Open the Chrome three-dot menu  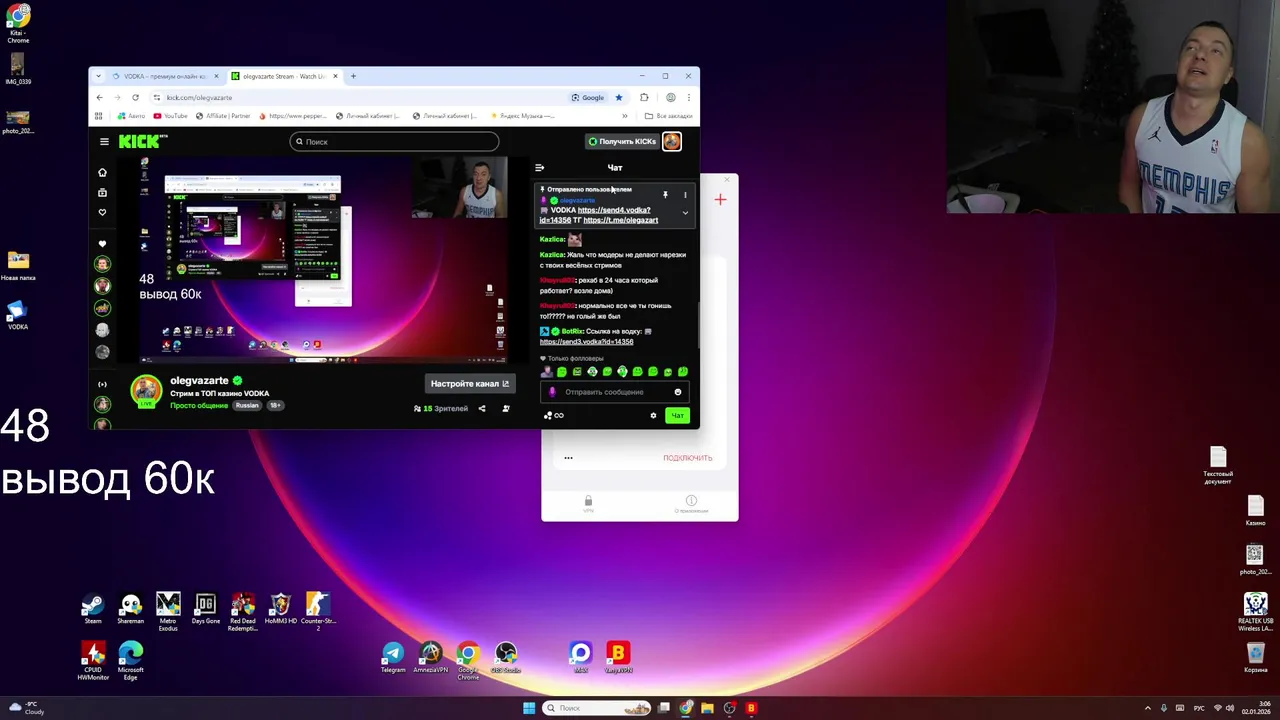pos(688,97)
